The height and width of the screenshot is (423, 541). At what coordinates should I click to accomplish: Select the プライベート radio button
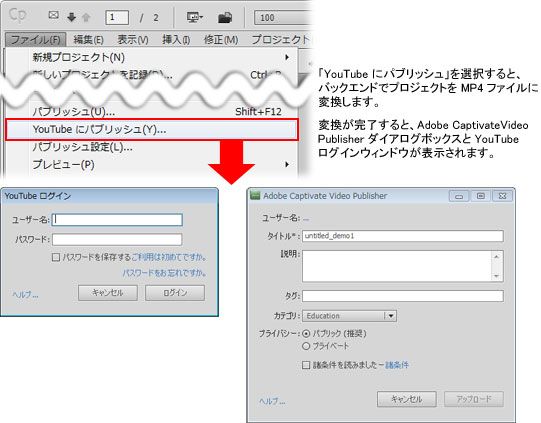306,346
